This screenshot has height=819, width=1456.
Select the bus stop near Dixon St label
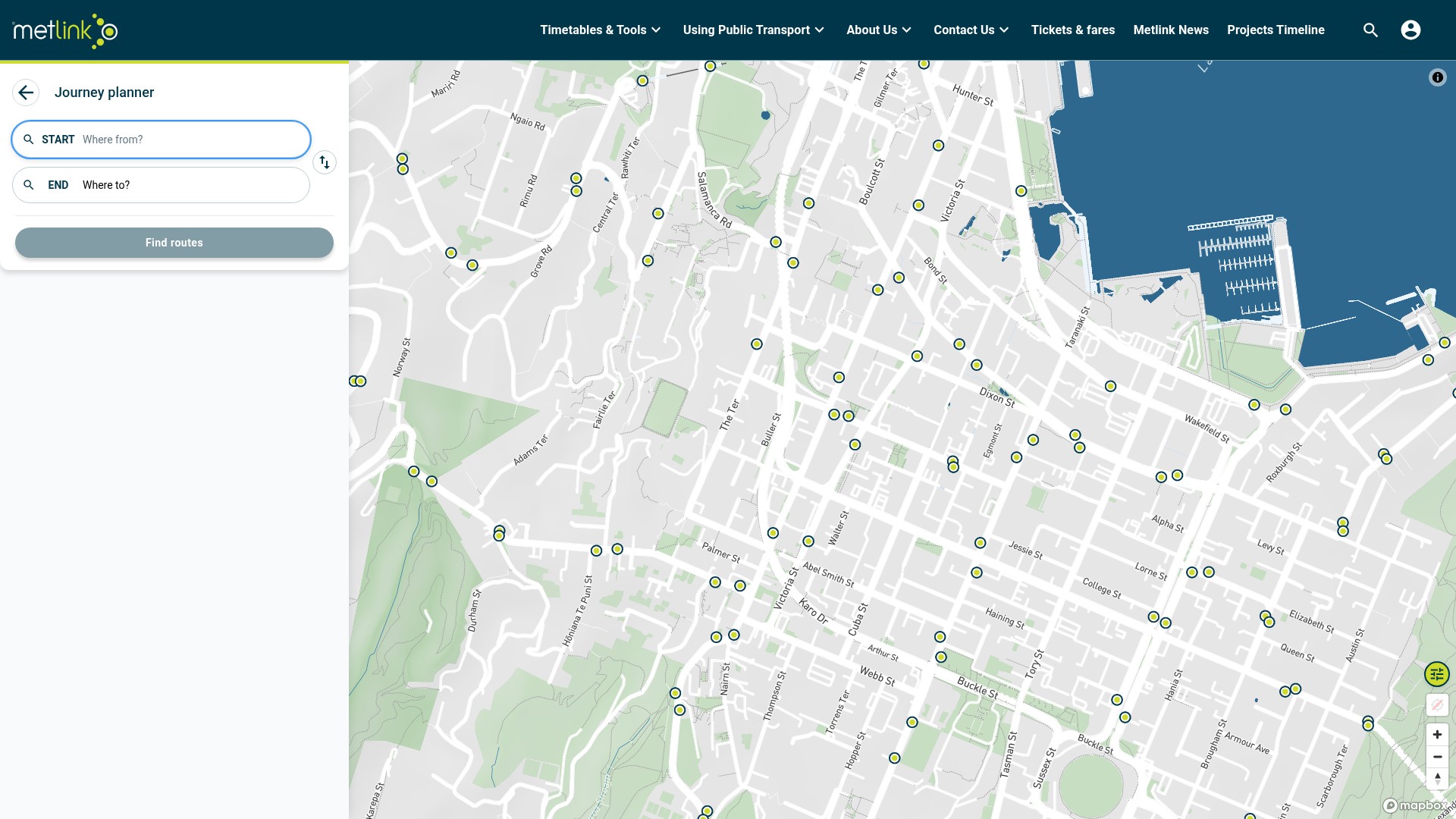click(977, 366)
